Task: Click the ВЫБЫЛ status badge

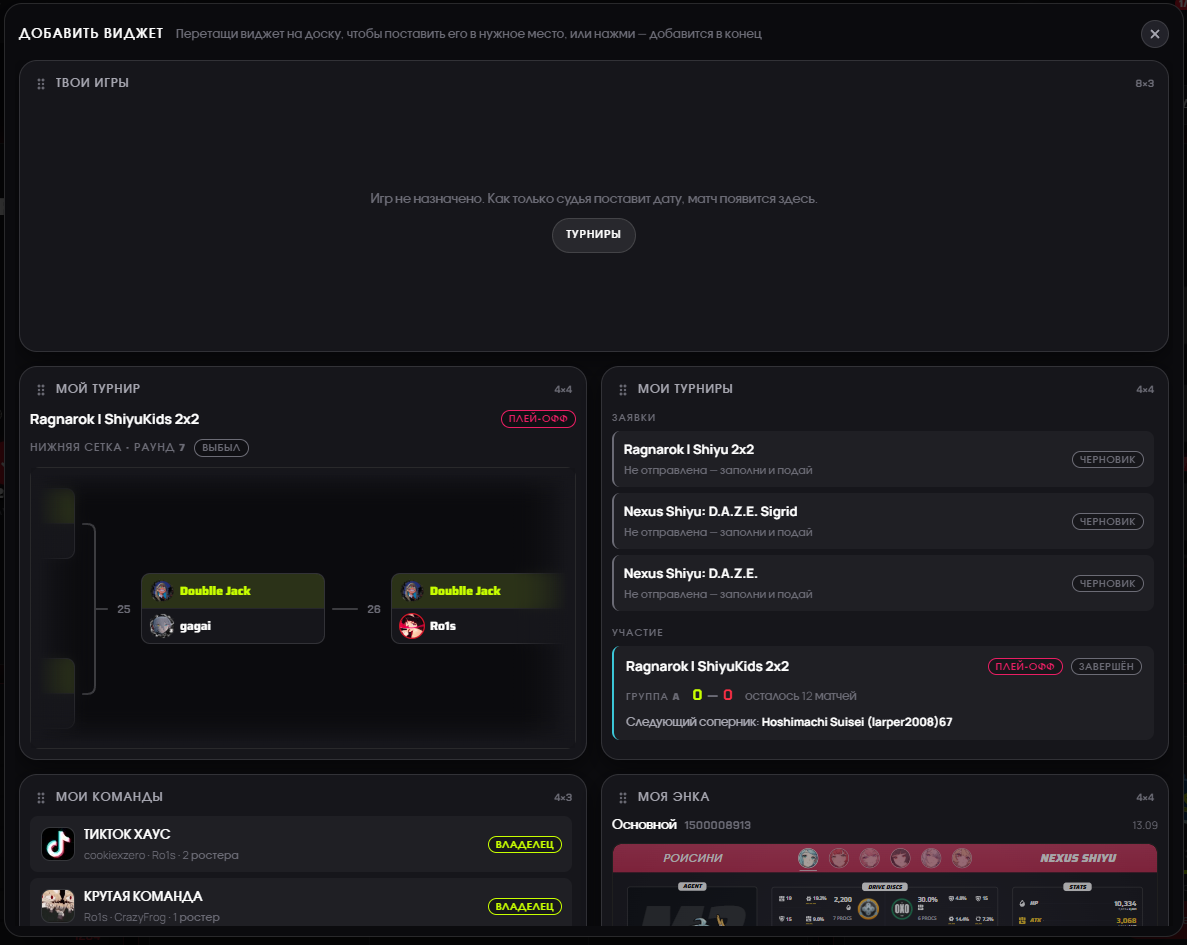Action: click(x=221, y=448)
